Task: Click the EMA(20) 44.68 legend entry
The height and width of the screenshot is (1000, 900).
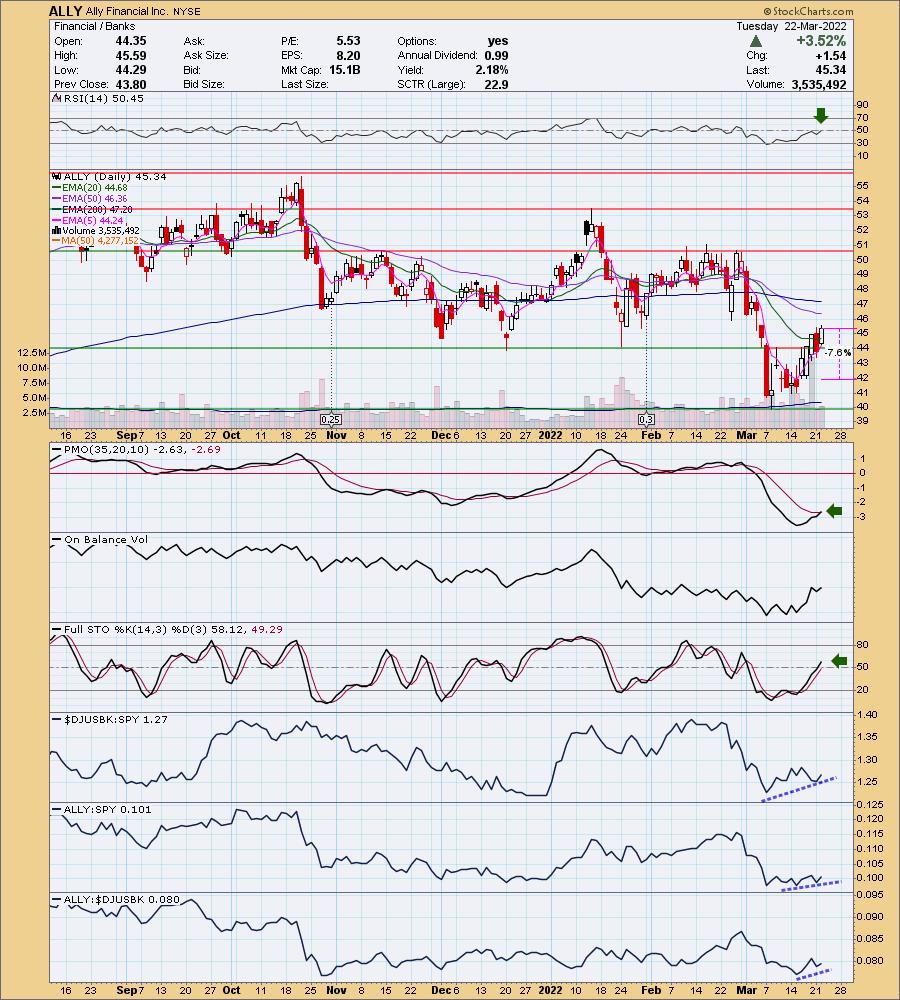Action: click(90, 188)
